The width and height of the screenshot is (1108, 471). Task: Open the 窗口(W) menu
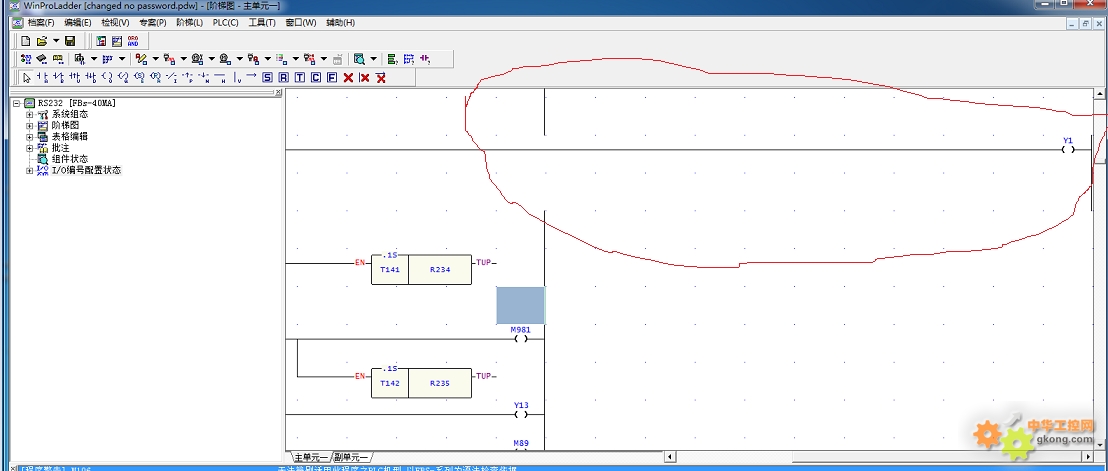pos(300,23)
